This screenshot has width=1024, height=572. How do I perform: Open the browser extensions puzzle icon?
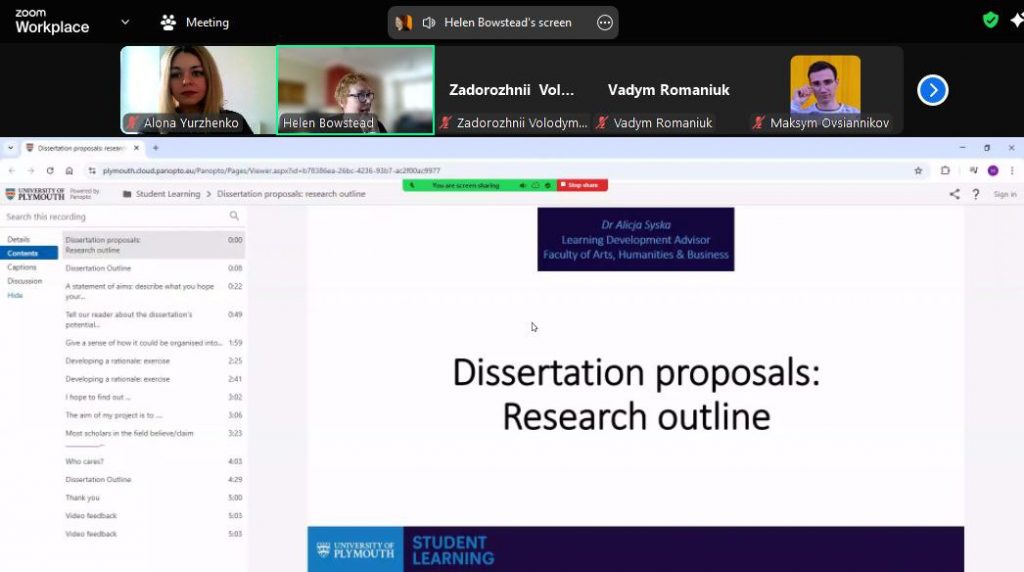point(945,171)
